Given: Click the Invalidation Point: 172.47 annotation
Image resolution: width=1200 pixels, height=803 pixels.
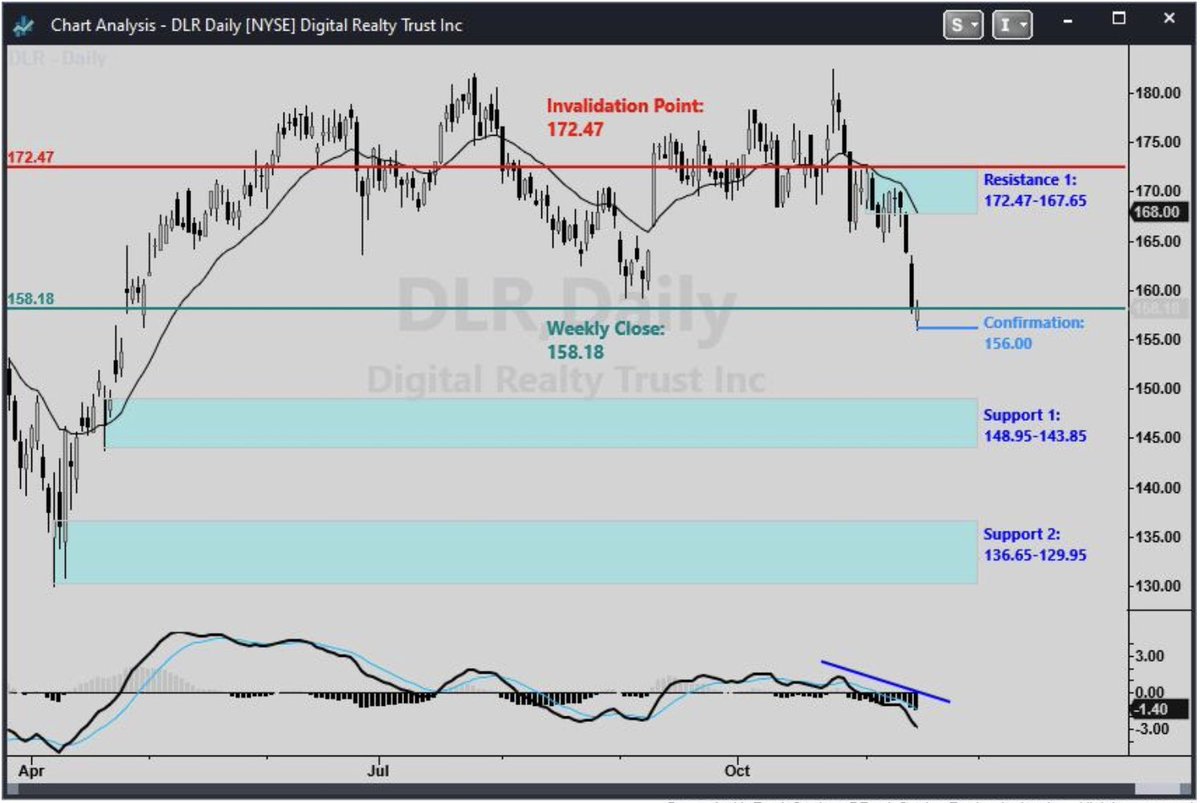Looking at the screenshot, I should (x=625, y=117).
